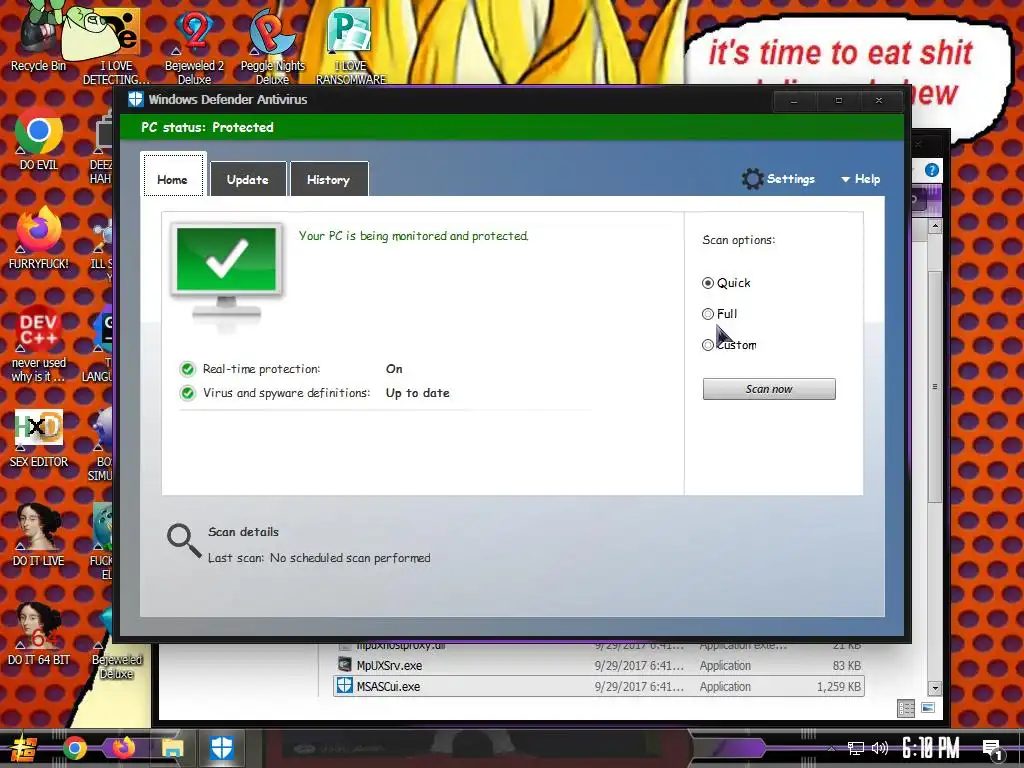Select the Full scan radio option
The width and height of the screenshot is (1024, 768).
[x=708, y=314]
